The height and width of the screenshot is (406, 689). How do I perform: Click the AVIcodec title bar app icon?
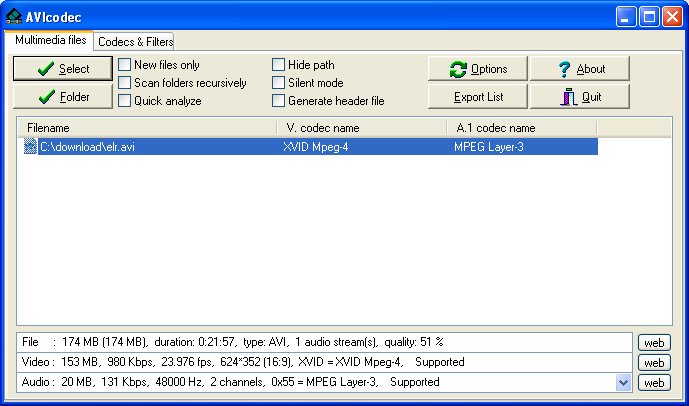click(14, 17)
